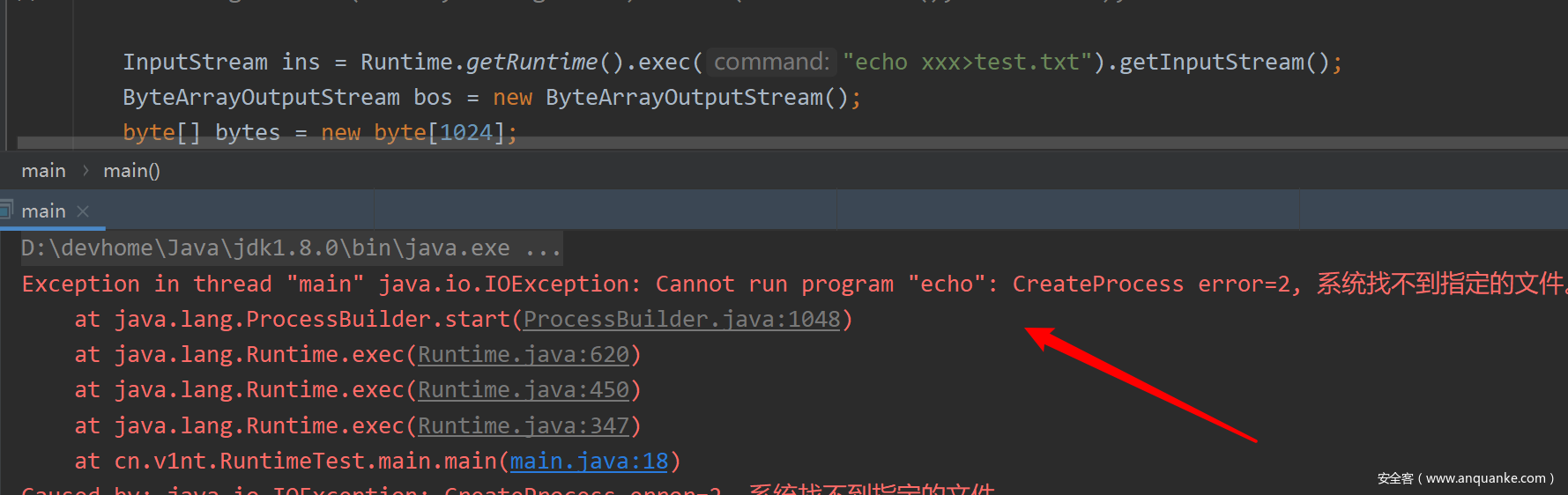
Task: Click the main() method breadcrumb
Action: tap(131, 171)
